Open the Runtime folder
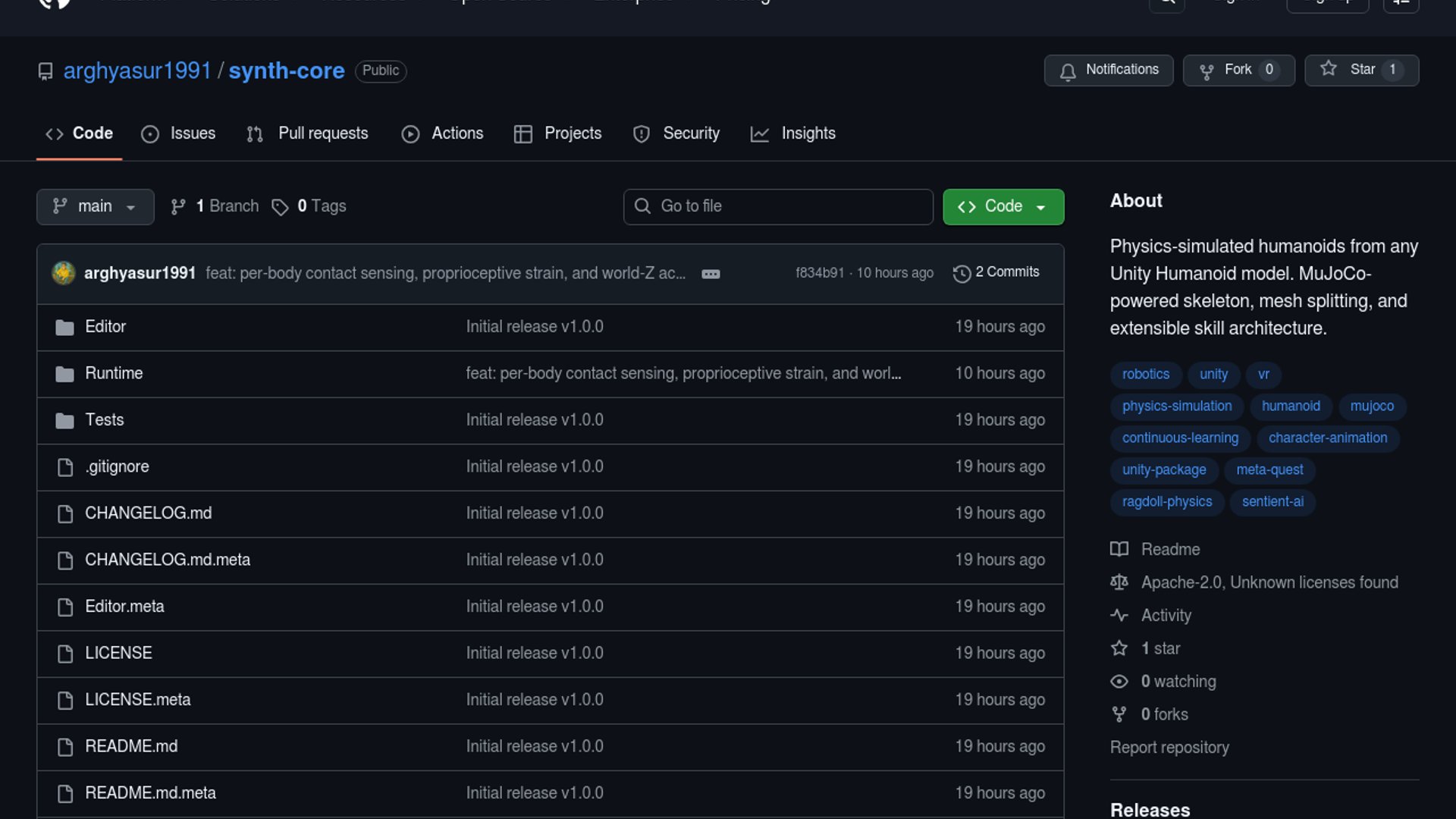 point(114,373)
